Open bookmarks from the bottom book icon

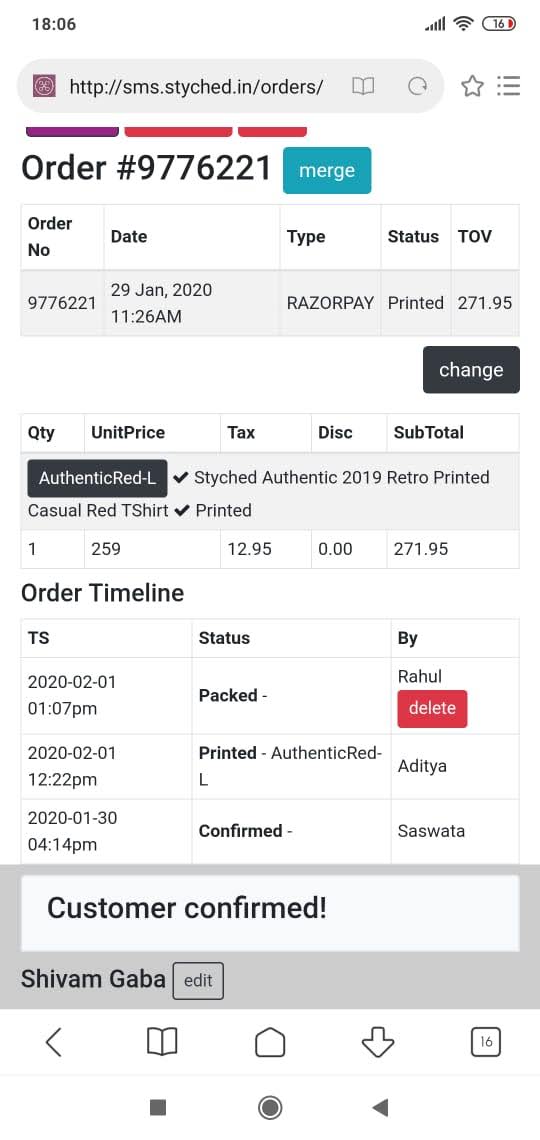[161, 1043]
